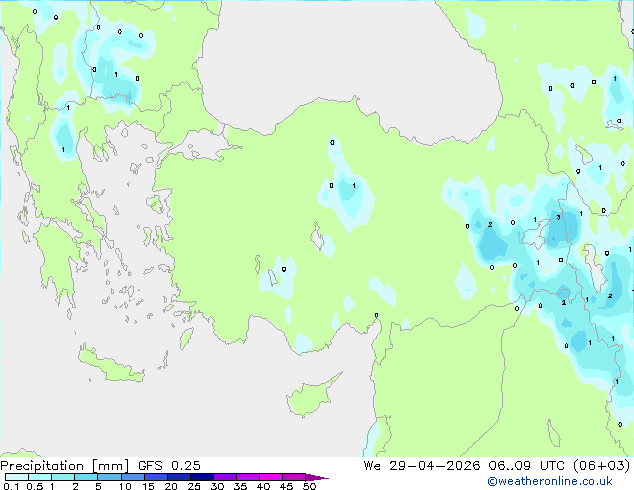Choose the 25–30 mm darkest navy legend swatch
This screenshot has height=490, width=634.
201,477
